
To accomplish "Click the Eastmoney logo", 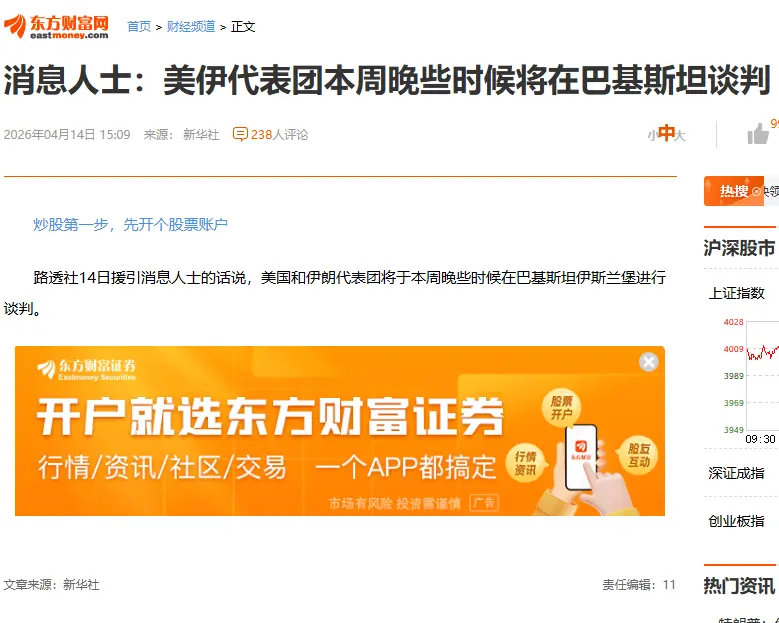I will click(x=56, y=26).
